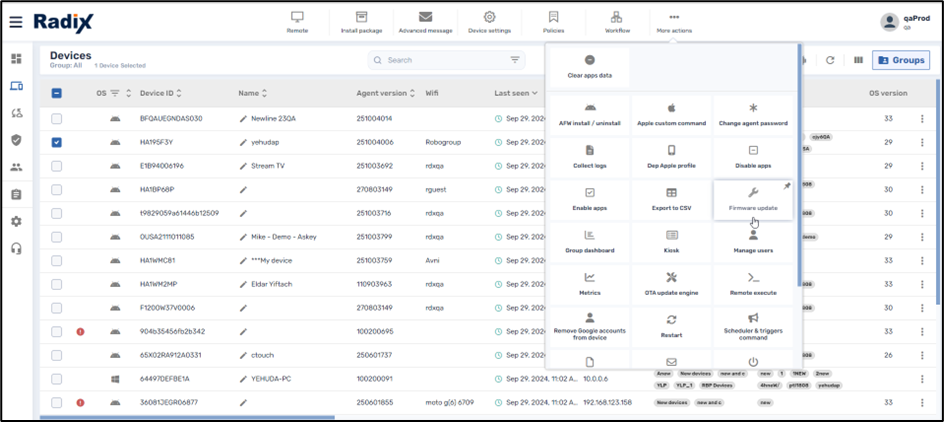The width and height of the screenshot is (944, 422).
Task: Open search filter options icon
Action: click(515, 60)
